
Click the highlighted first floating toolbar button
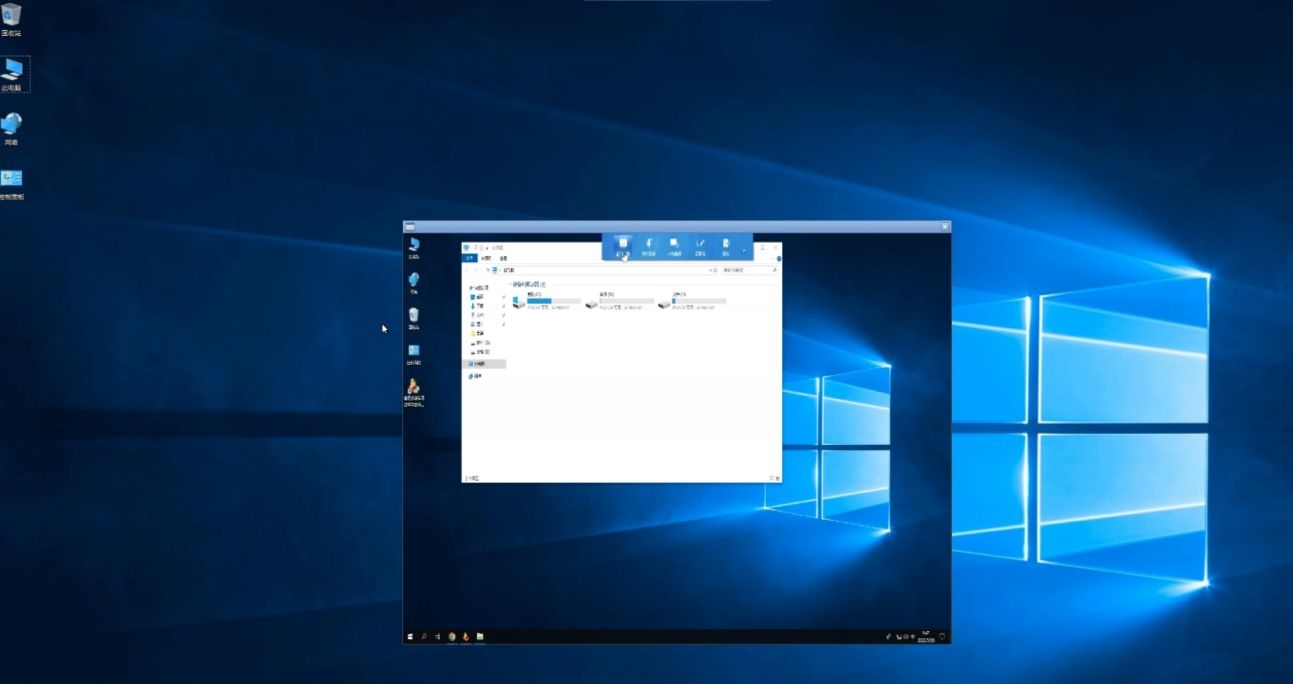[x=622, y=245]
